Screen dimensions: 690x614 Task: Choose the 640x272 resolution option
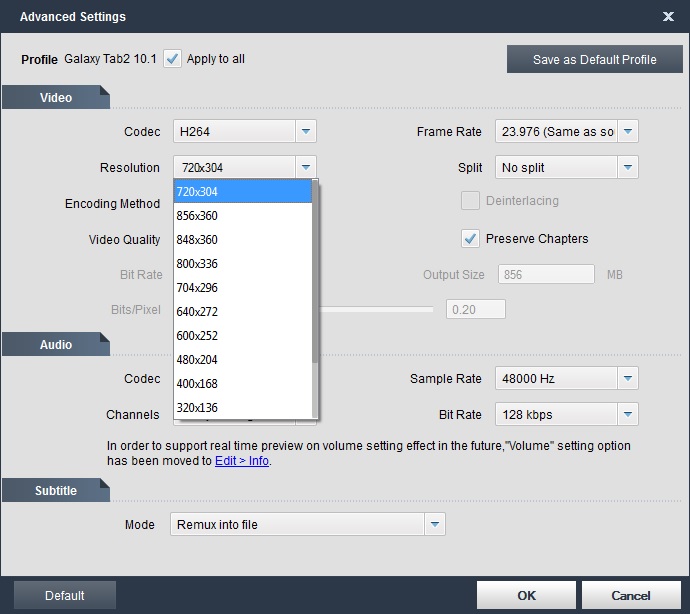[x=243, y=312]
